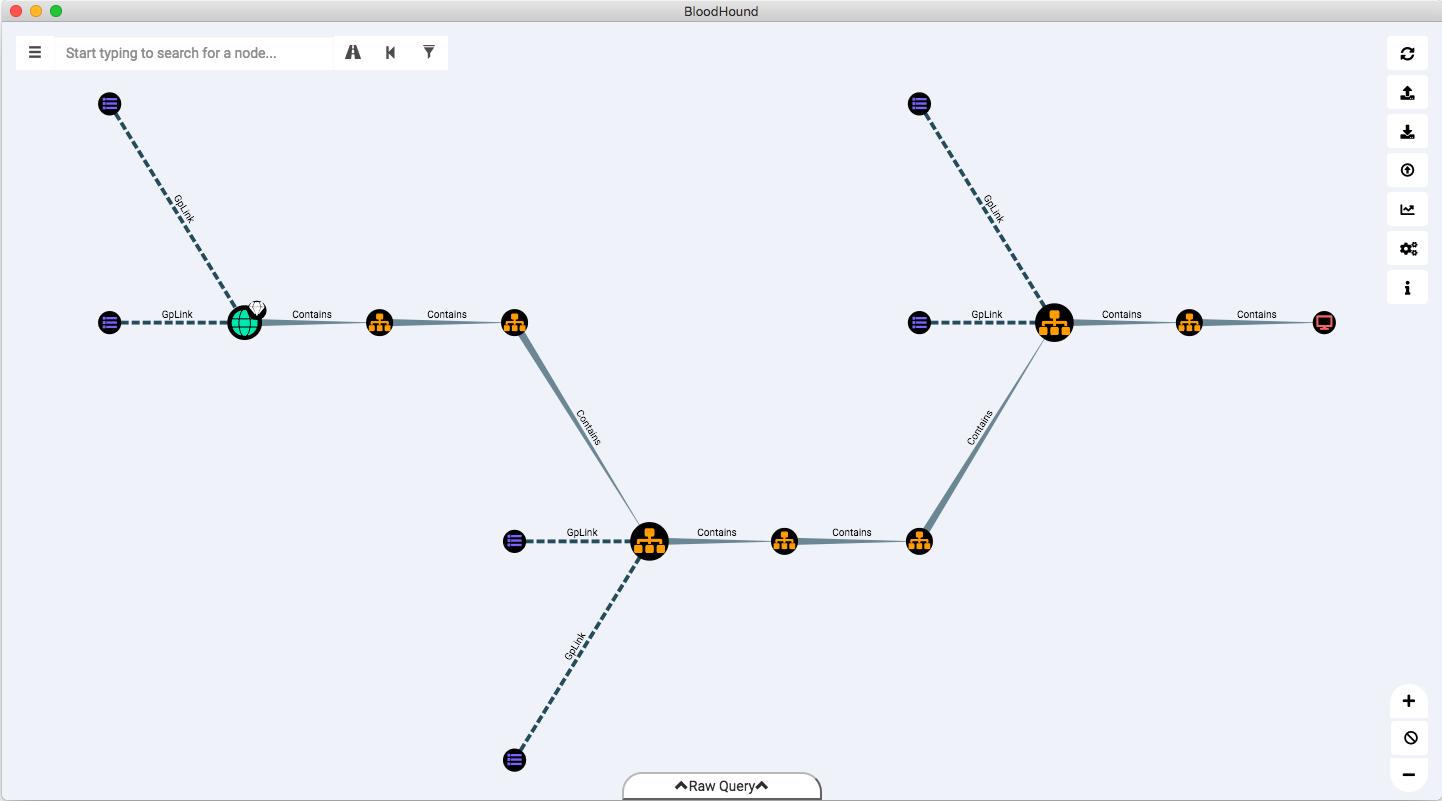Open the About info icon
1442x801 pixels.
1407,288
